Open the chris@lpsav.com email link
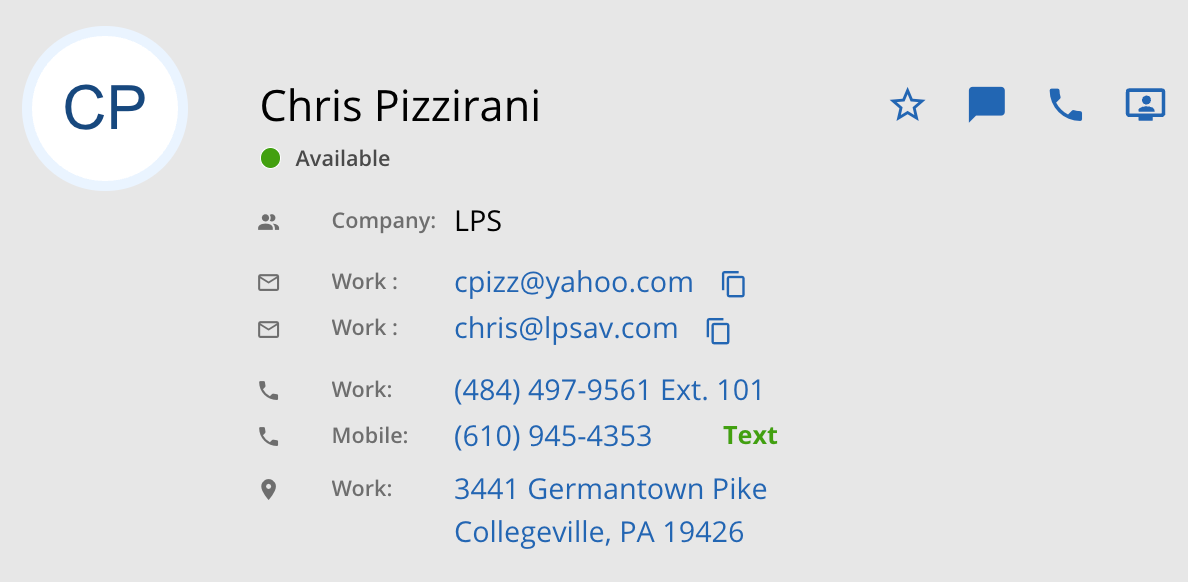 click(566, 329)
